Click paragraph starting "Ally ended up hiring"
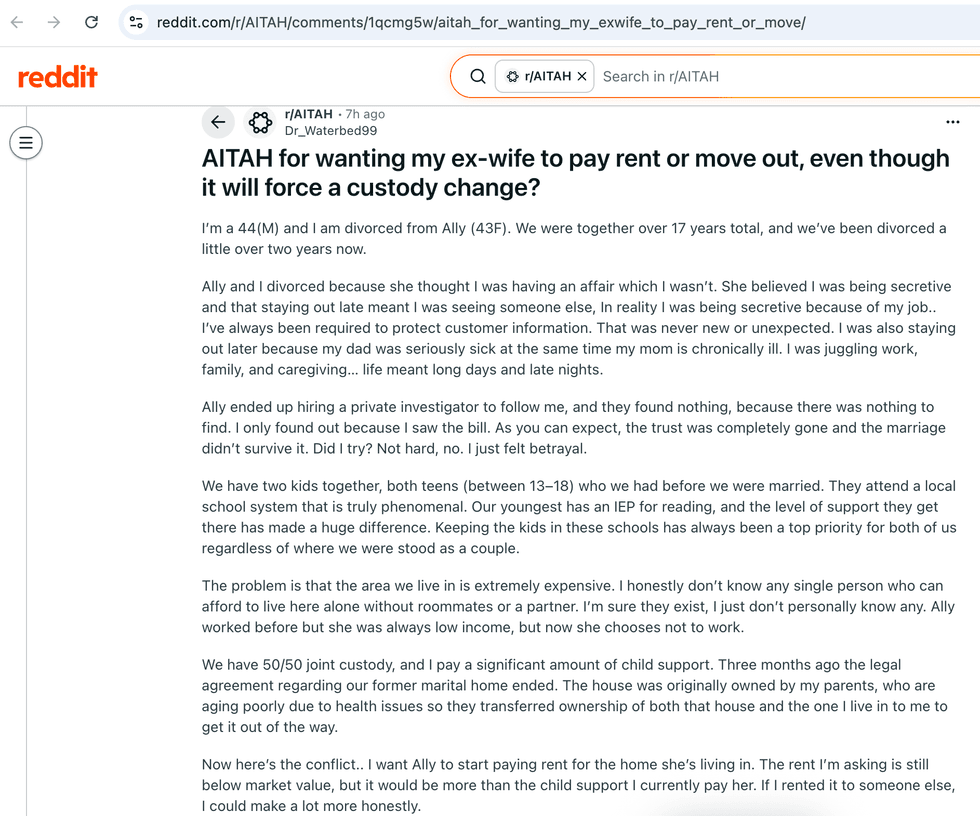980x816 pixels. coord(574,428)
